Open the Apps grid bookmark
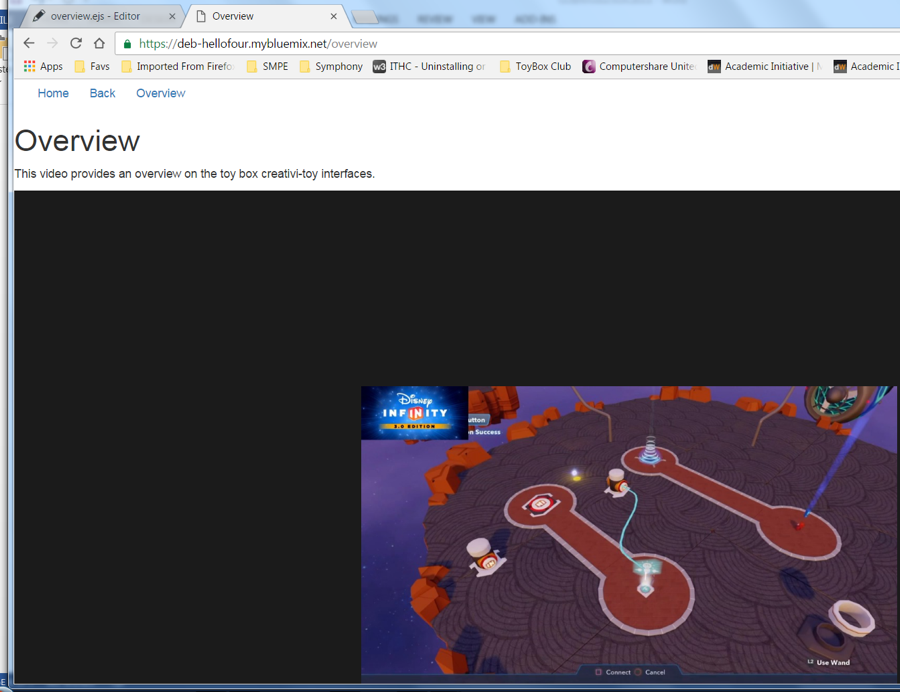This screenshot has height=692, width=900. (x=43, y=66)
